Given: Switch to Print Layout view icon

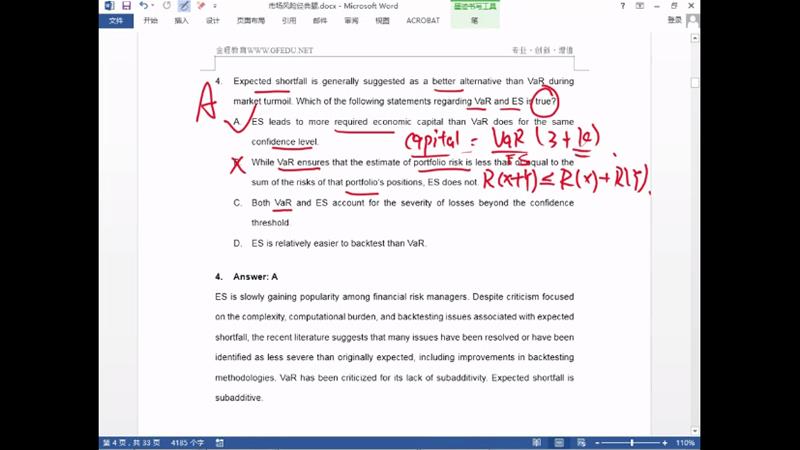Looking at the screenshot, I should (x=559, y=443).
